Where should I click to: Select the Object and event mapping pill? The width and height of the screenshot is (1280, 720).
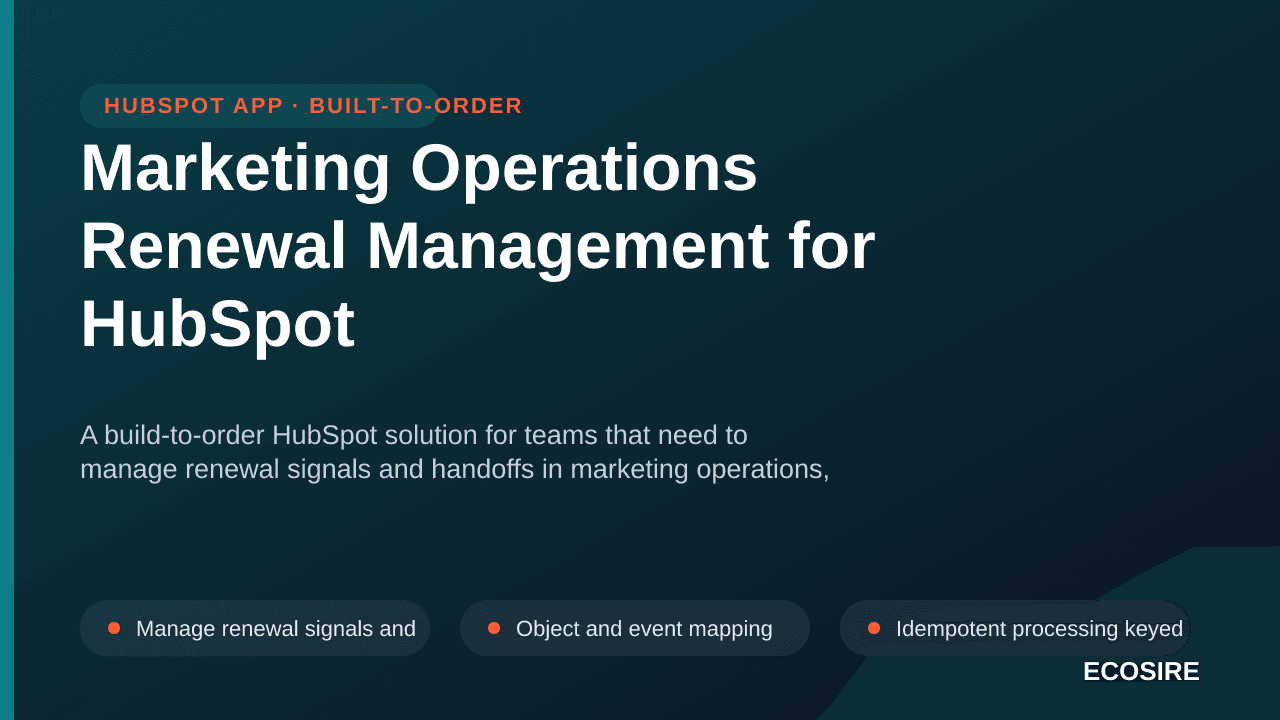point(635,628)
